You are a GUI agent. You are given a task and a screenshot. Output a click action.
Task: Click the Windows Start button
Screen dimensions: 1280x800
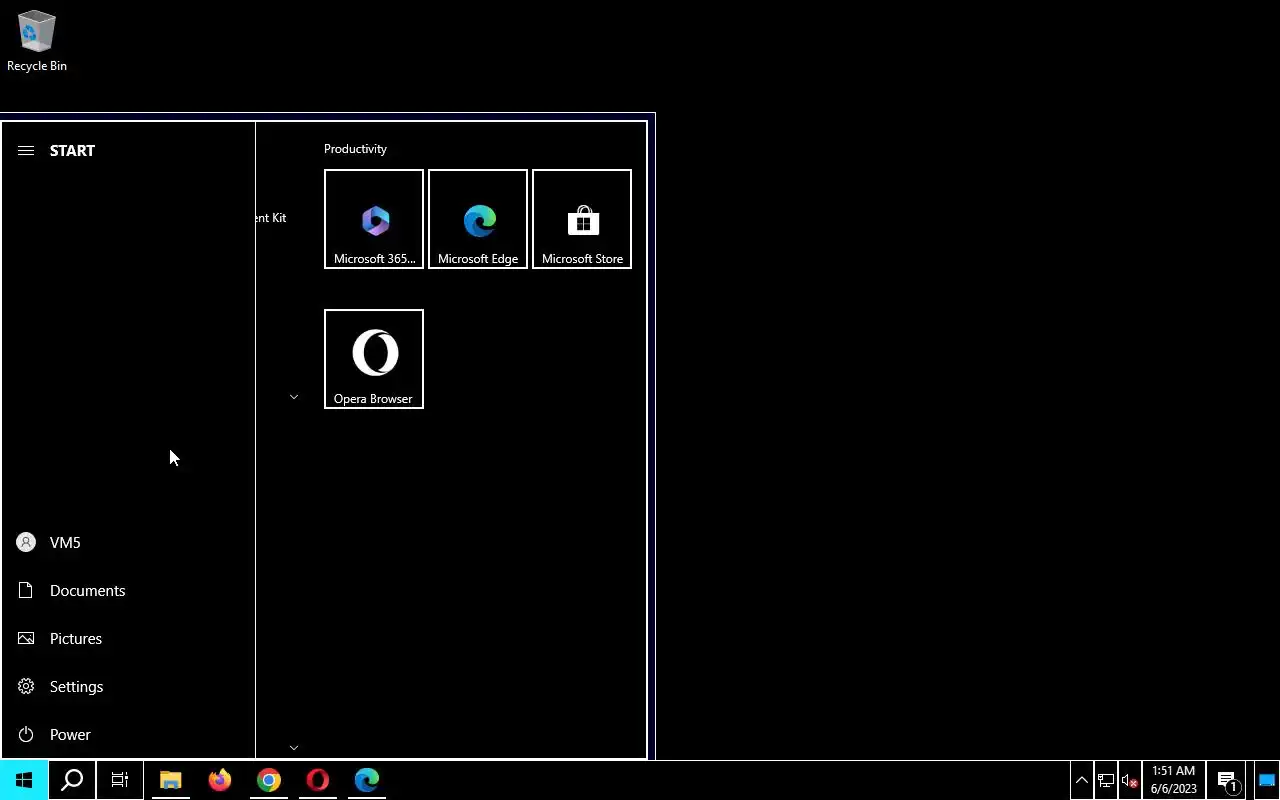pos(24,780)
